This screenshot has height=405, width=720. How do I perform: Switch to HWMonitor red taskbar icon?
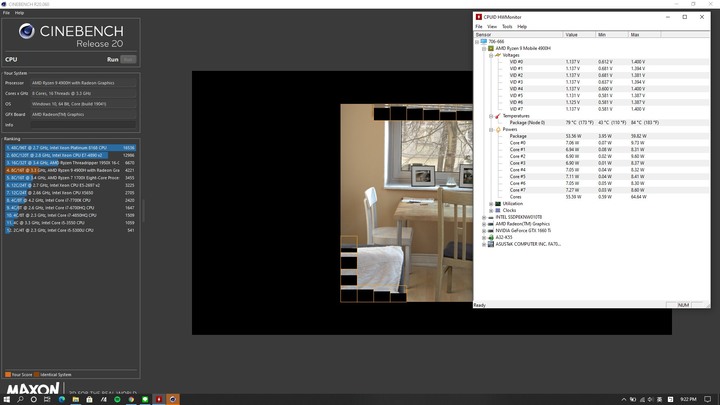159,399
